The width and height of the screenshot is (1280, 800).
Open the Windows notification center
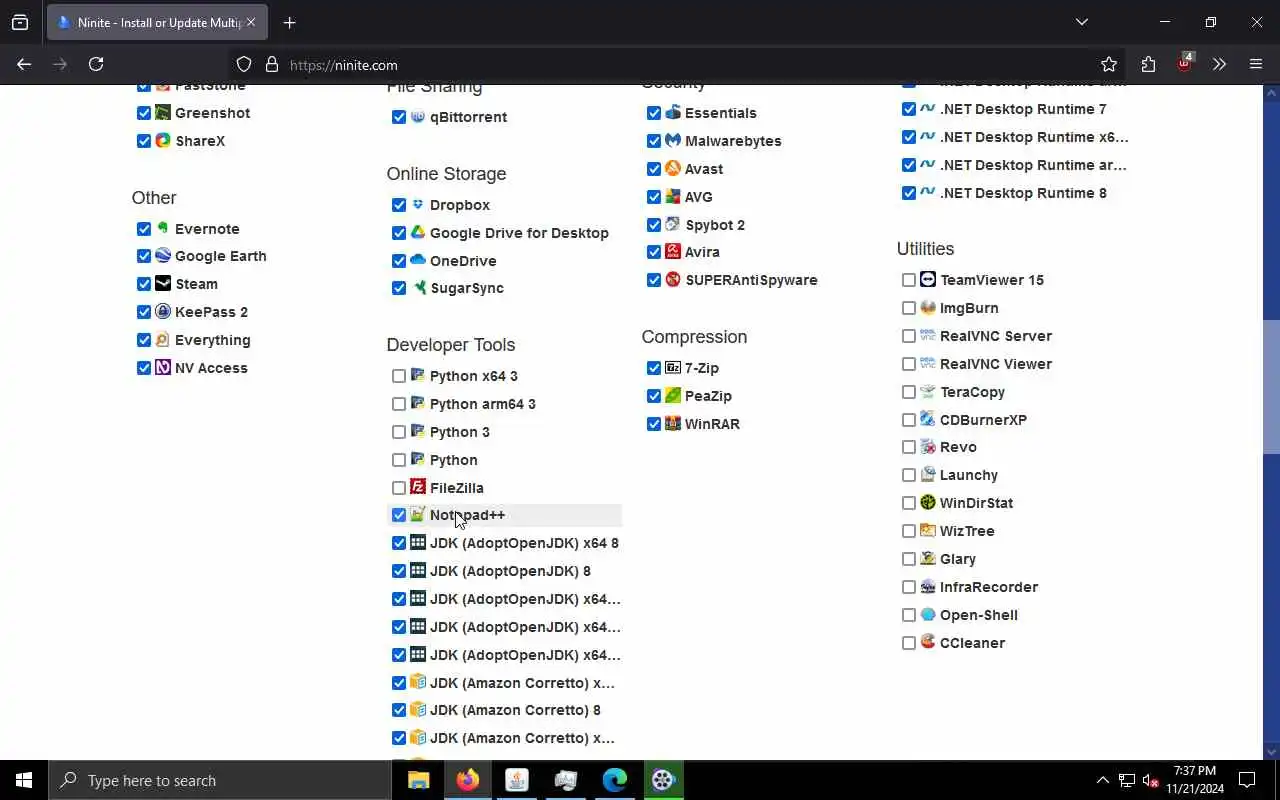click(x=1247, y=780)
